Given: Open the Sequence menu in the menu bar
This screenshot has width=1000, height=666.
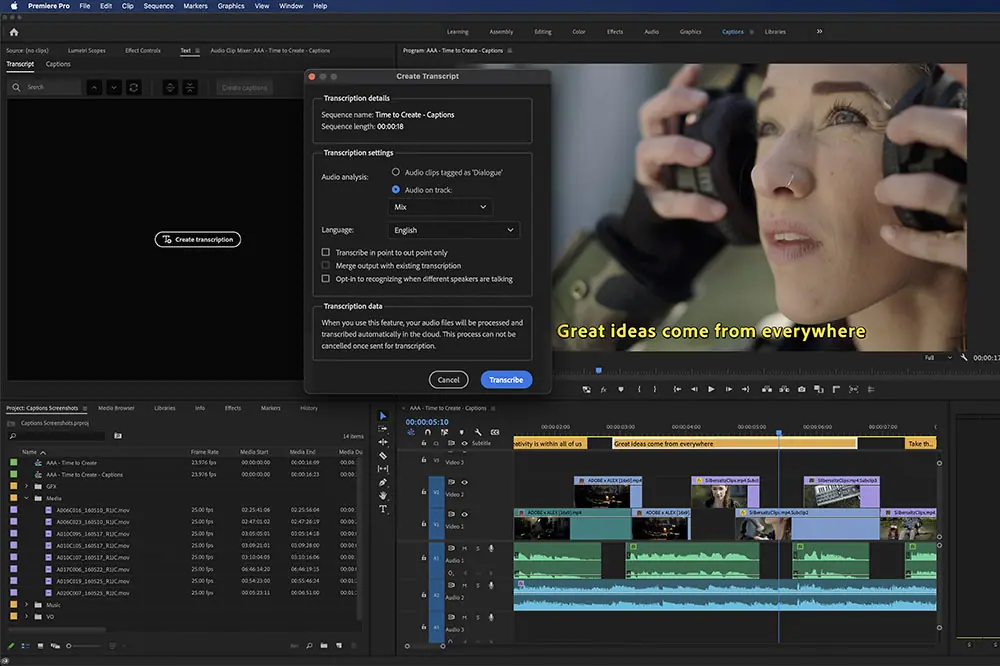Looking at the screenshot, I should pos(158,6).
